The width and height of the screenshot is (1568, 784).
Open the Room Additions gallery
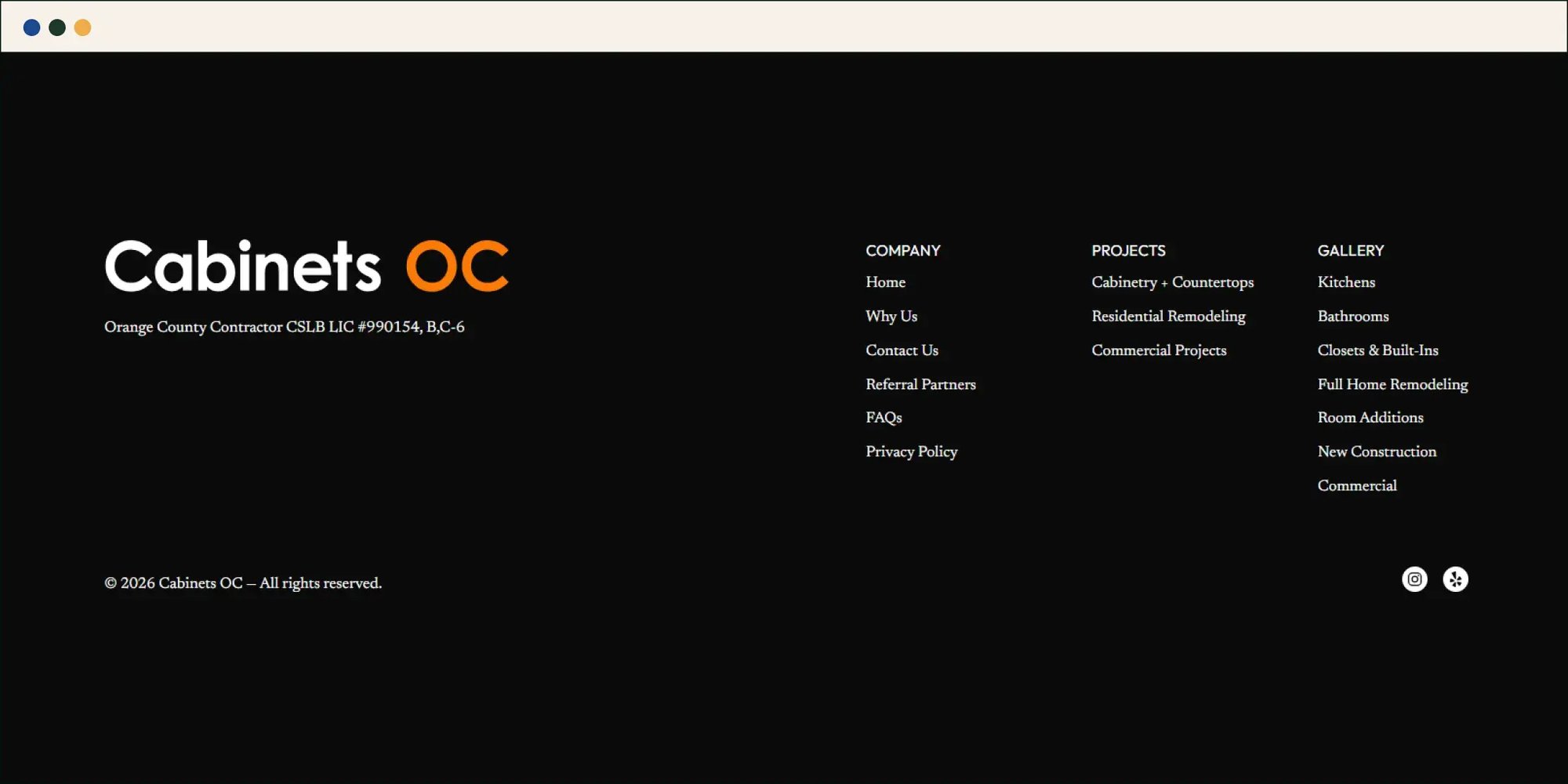pos(1370,418)
